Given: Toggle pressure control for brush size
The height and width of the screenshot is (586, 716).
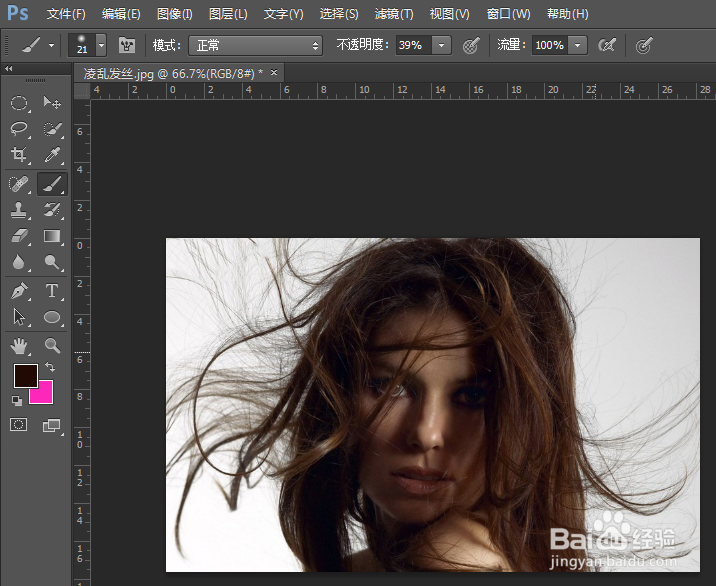Looking at the screenshot, I should click(x=644, y=45).
